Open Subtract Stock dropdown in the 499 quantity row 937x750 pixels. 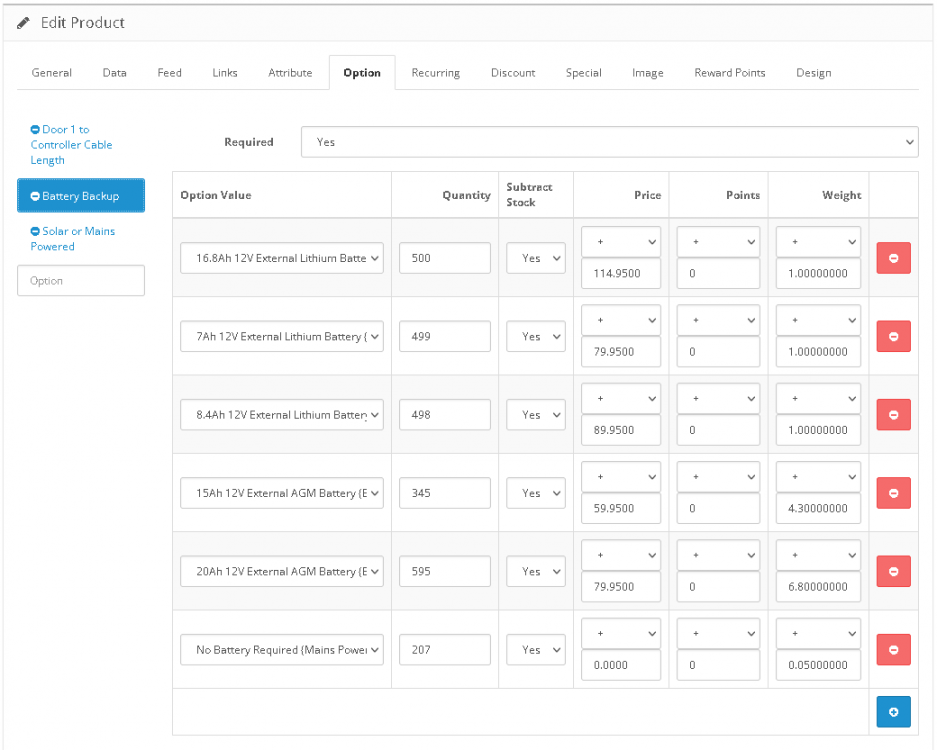[535, 336]
